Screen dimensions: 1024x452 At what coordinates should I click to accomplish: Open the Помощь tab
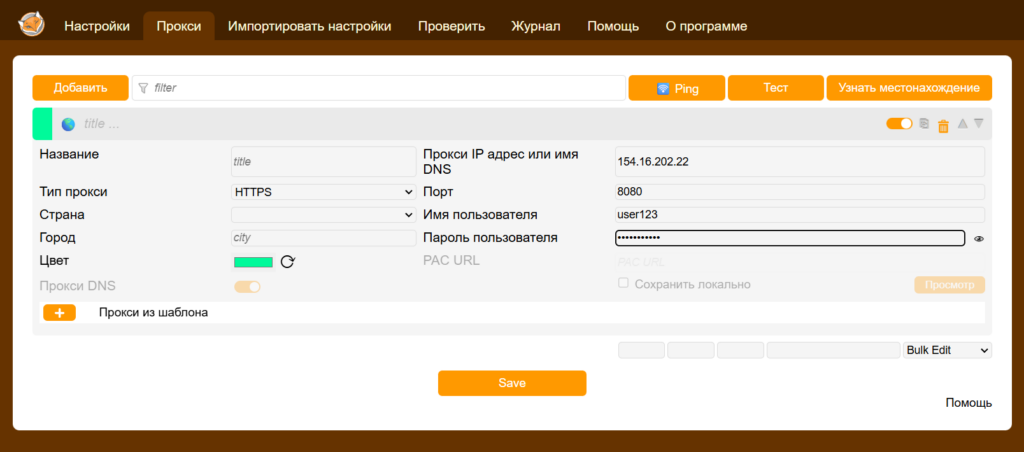coord(613,27)
